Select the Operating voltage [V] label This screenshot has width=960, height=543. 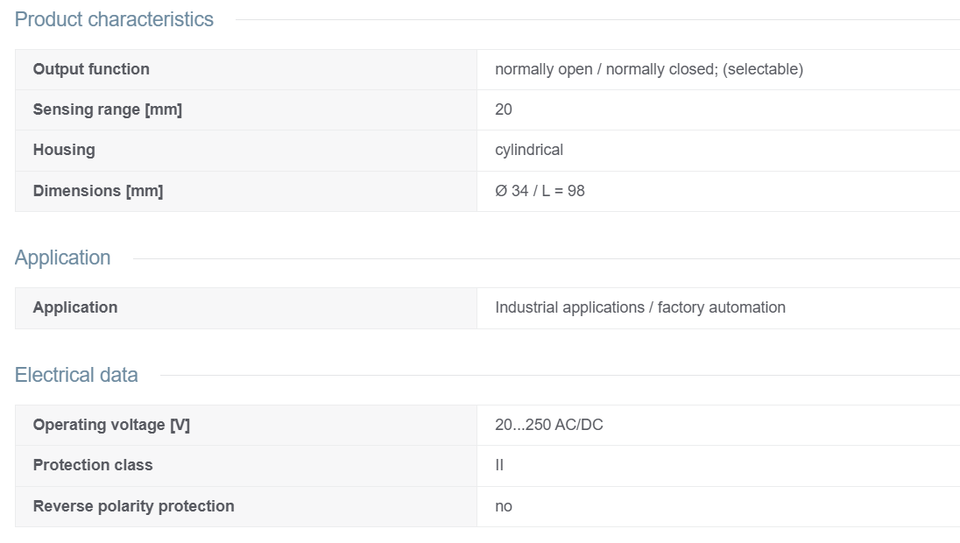coord(111,425)
